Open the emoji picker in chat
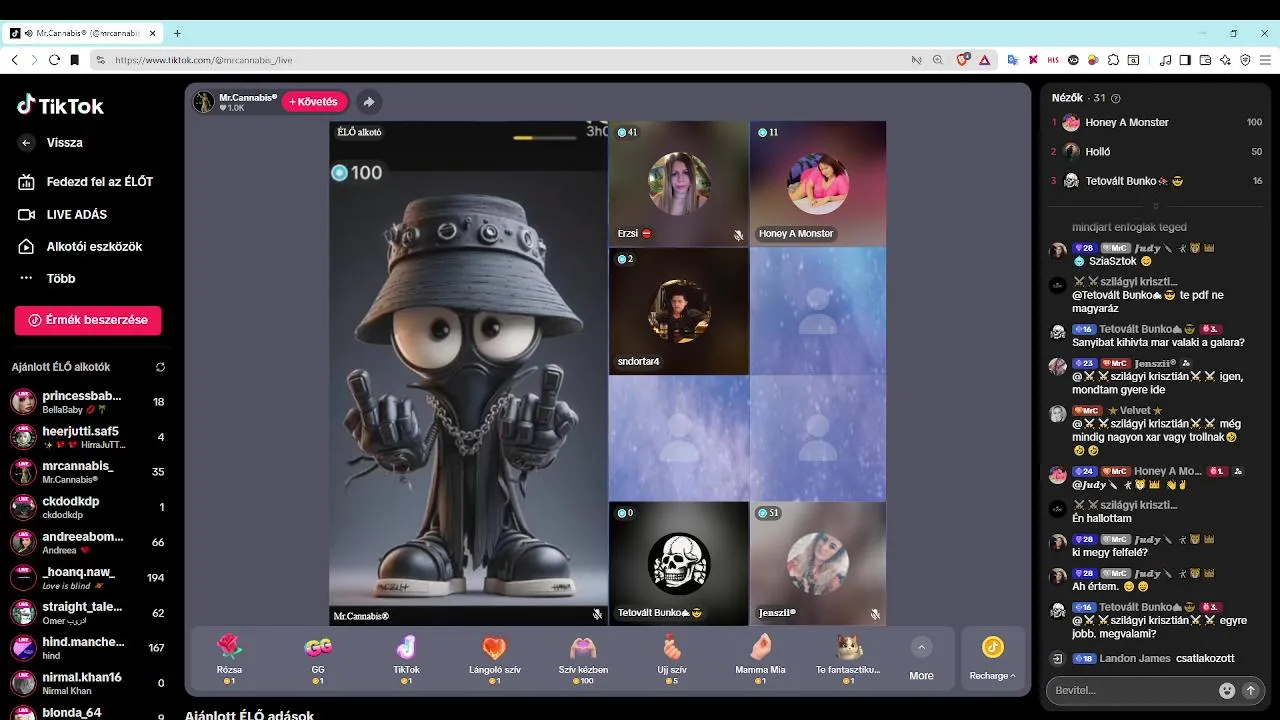 point(1227,690)
